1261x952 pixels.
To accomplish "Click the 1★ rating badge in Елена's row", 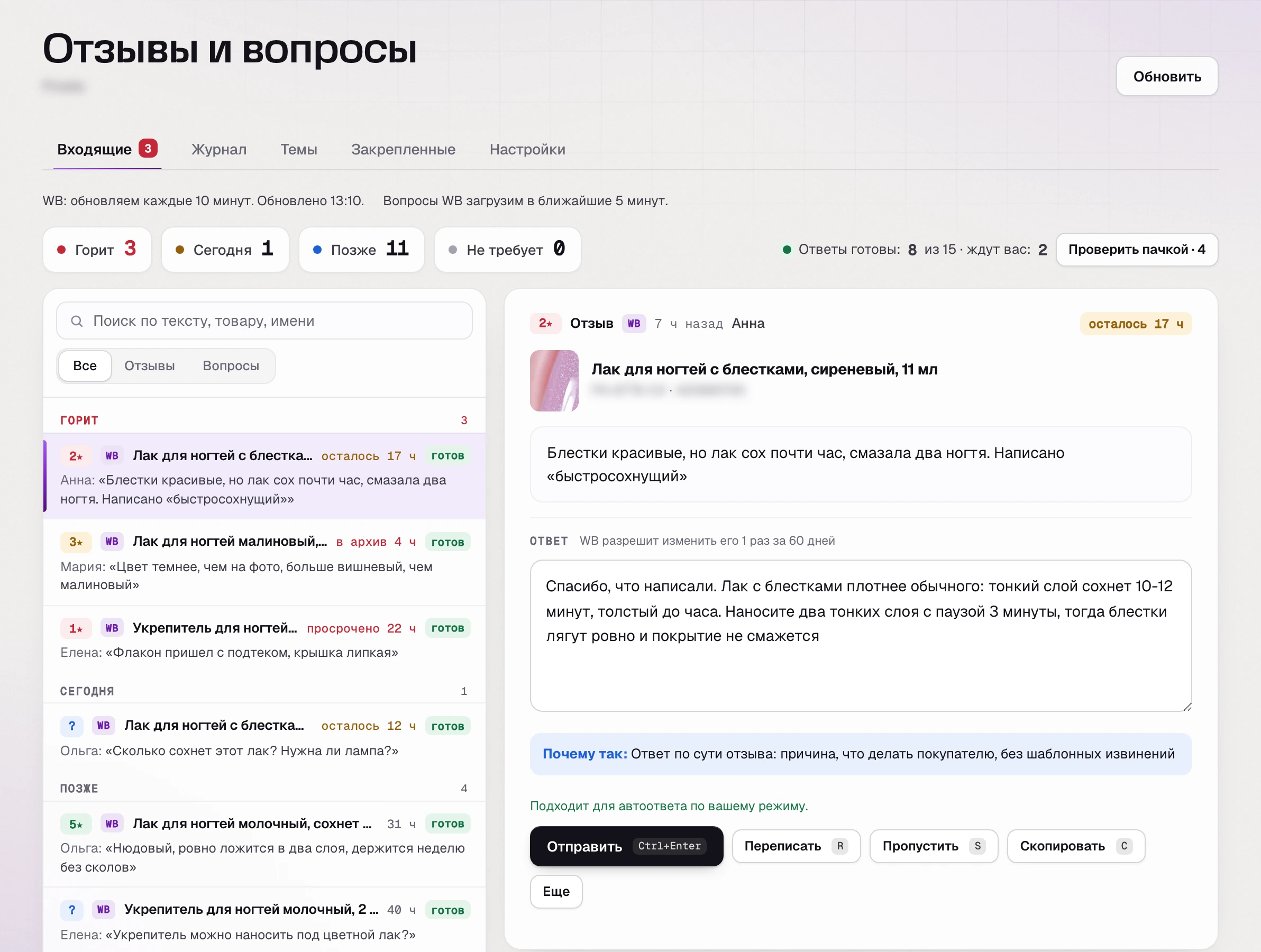I will click(76, 628).
